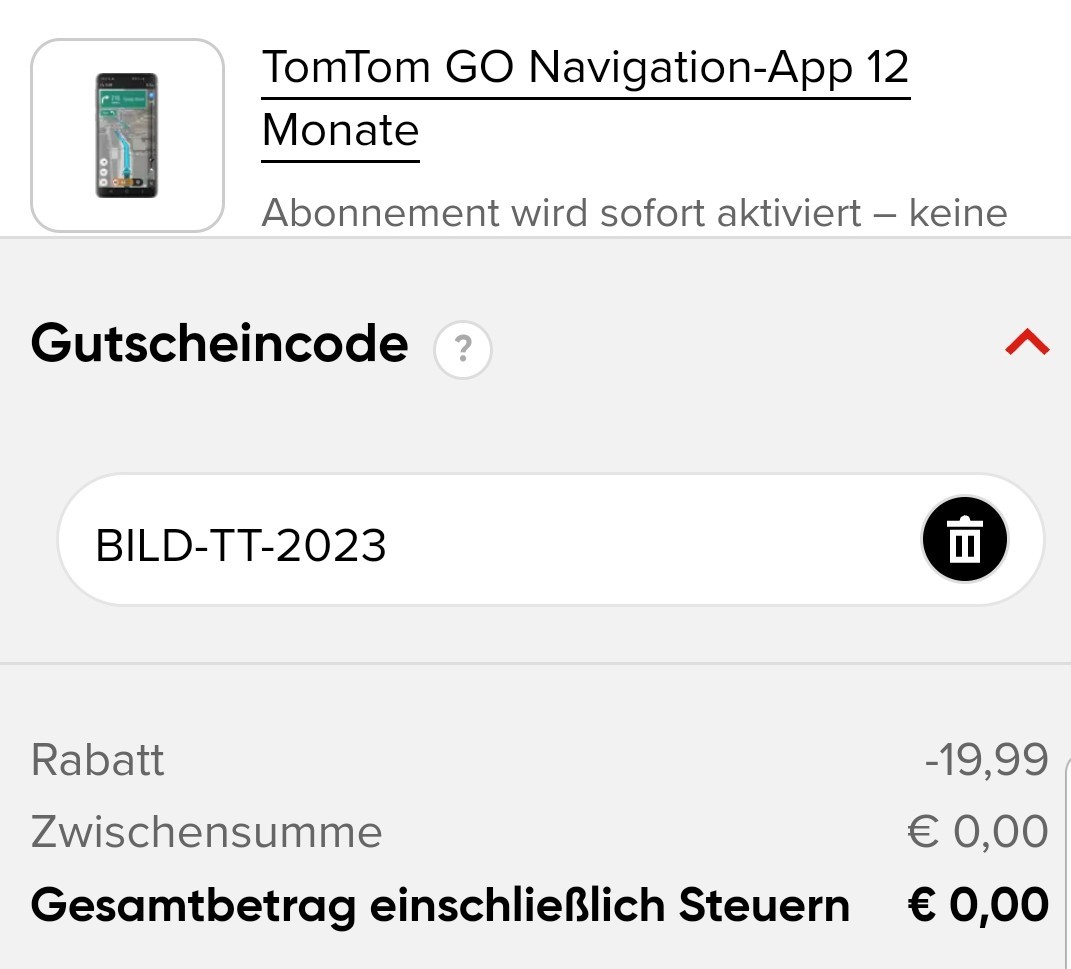The height and width of the screenshot is (969, 1071).
Task: Click the -19,99 discount amount
Action: [x=986, y=759]
